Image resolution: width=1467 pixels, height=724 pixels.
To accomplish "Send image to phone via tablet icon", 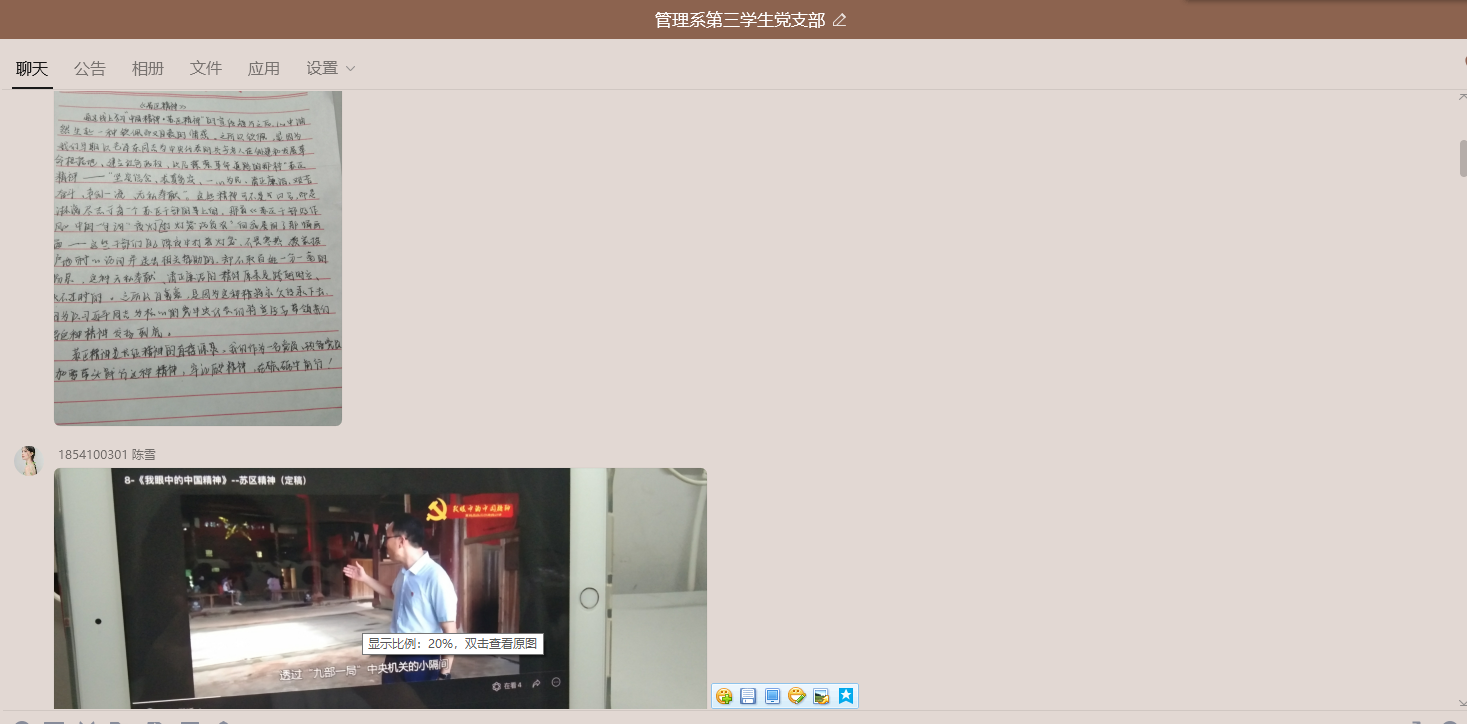I will coord(772,696).
